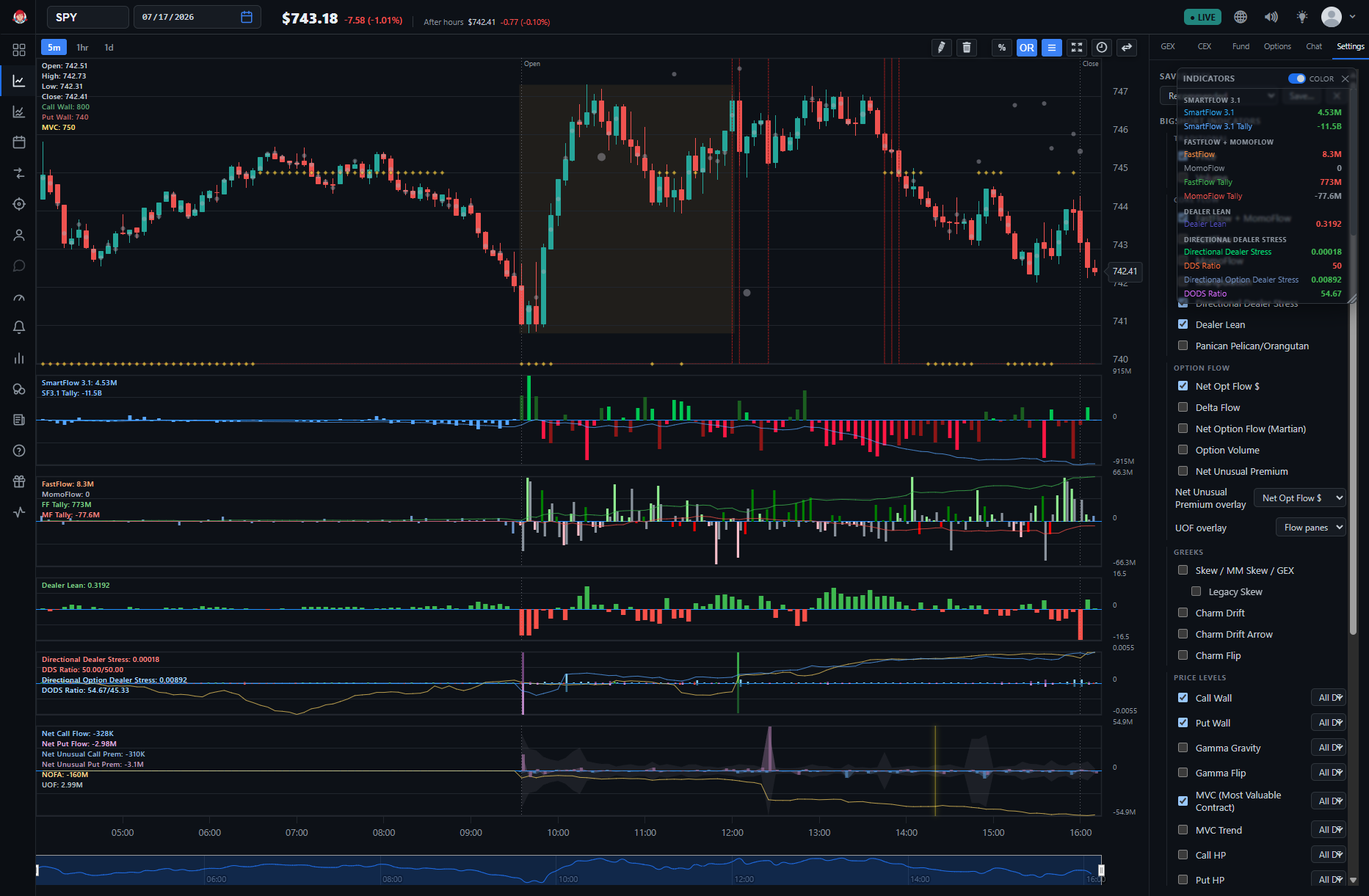The height and width of the screenshot is (896, 1369).
Task: Open the crosshair target sidebar icon
Action: (19, 204)
